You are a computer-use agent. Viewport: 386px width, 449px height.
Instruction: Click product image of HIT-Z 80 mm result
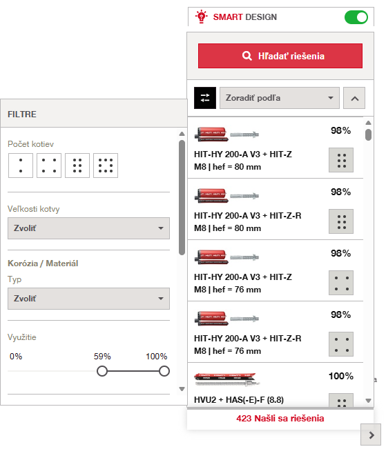[x=227, y=134]
